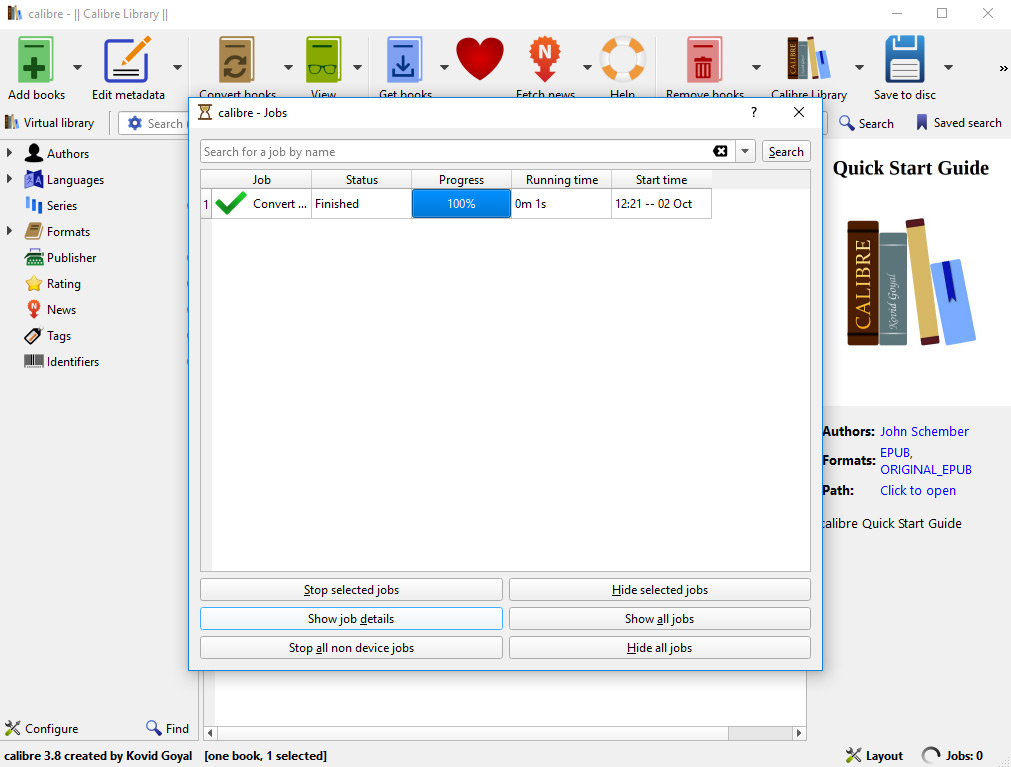This screenshot has width=1011, height=767.
Task: Click the Jobs: 0 indicator
Action: tap(952, 755)
